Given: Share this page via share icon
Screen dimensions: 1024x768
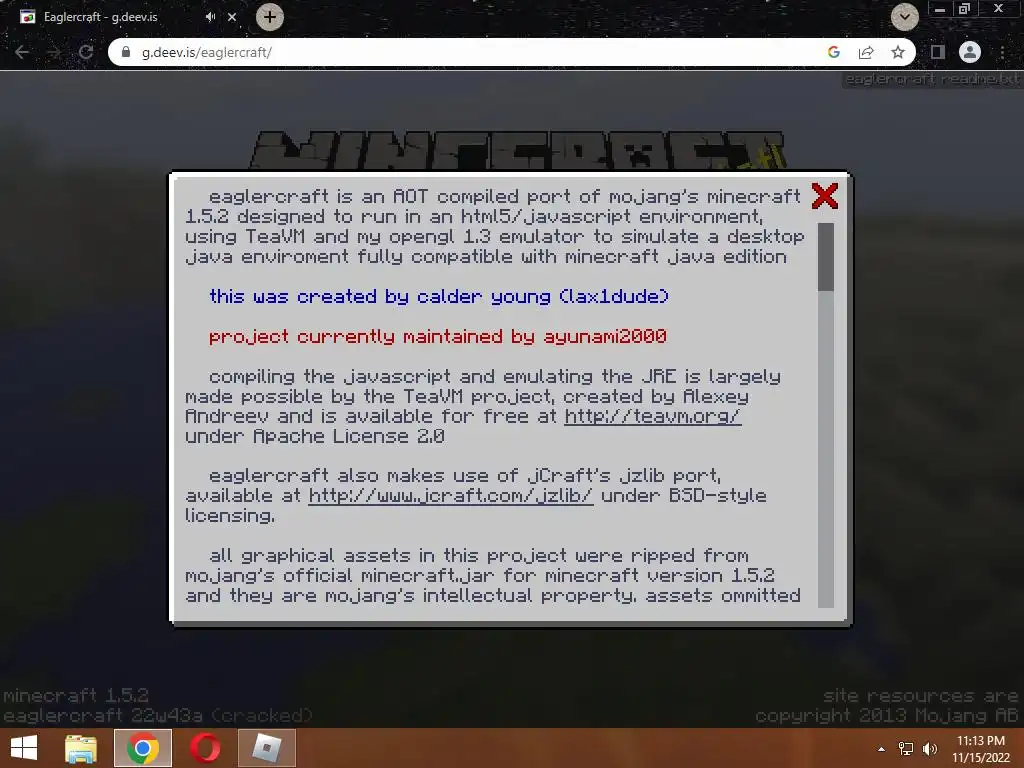Looking at the screenshot, I should point(866,52).
